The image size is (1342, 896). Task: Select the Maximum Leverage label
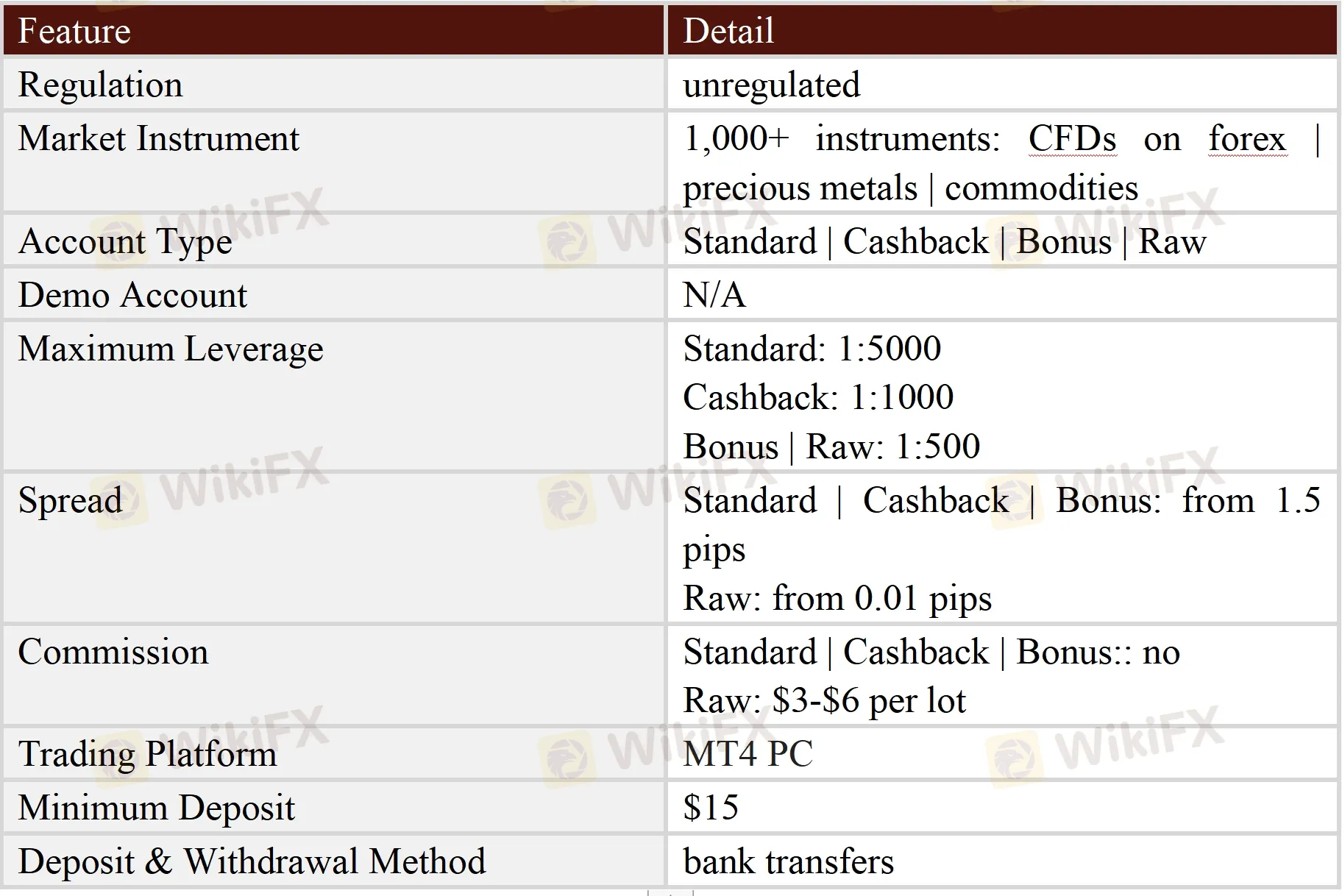click(171, 349)
